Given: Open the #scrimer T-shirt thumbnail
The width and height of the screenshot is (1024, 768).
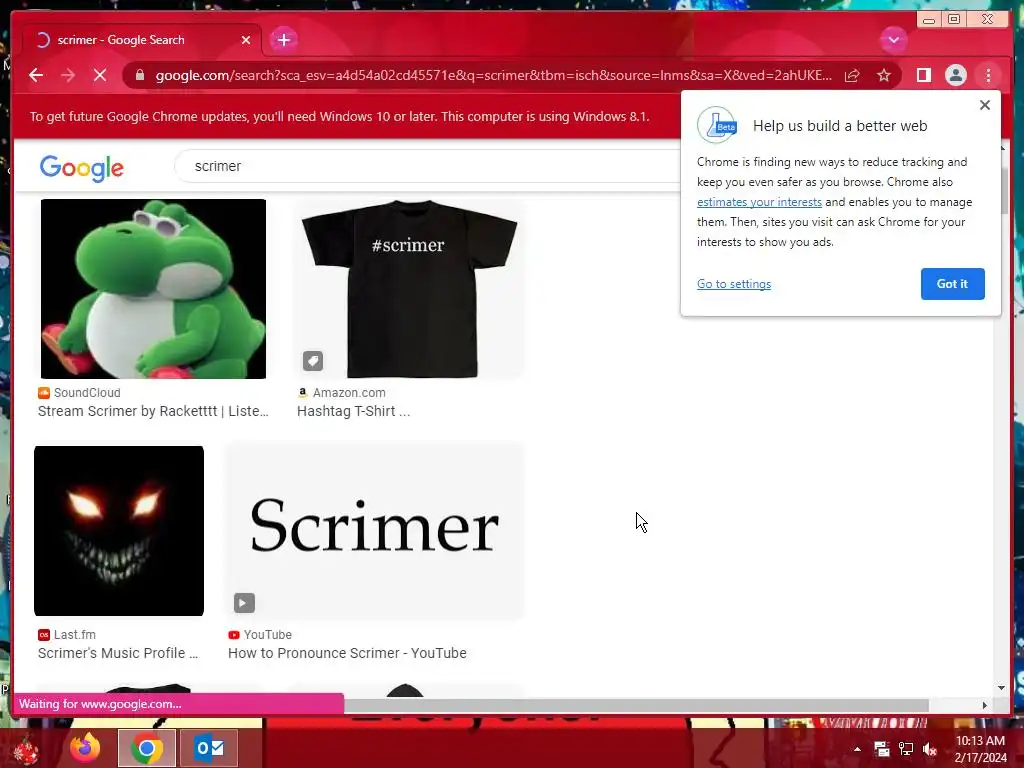Looking at the screenshot, I should point(409,289).
